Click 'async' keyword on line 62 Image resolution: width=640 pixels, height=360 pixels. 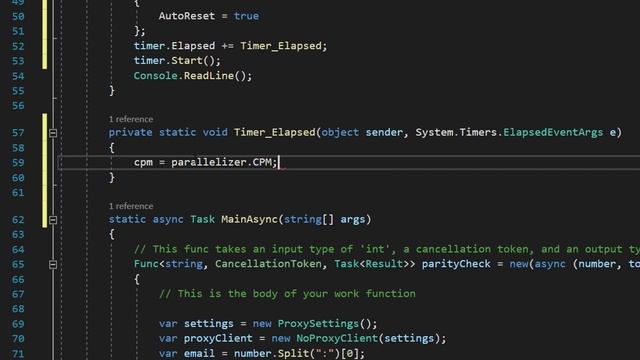[168, 219]
